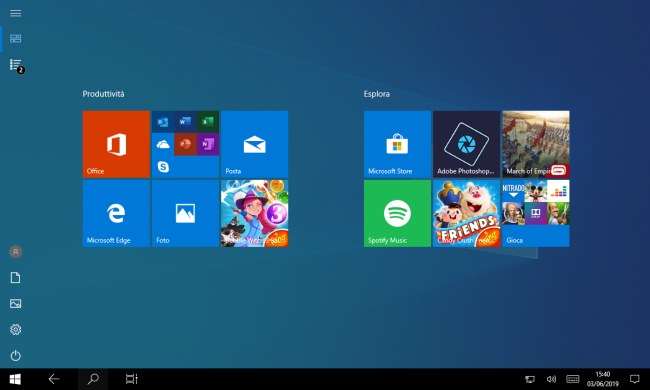650x390 pixels.
Task: Launch Microsoft Edge tile
Action: (x=116, y=213)
